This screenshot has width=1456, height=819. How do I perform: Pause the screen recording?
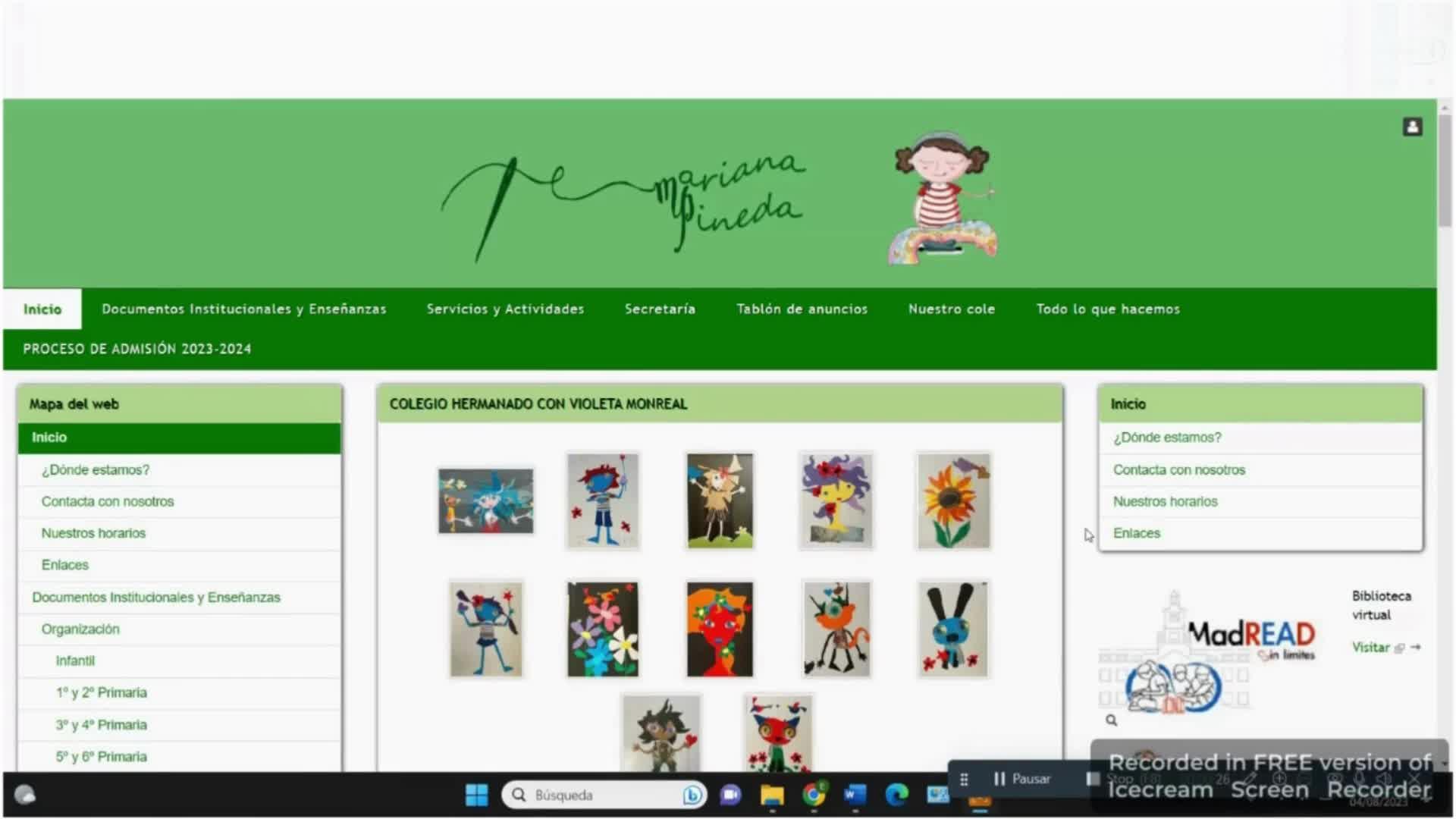[x=1022, y=779]
